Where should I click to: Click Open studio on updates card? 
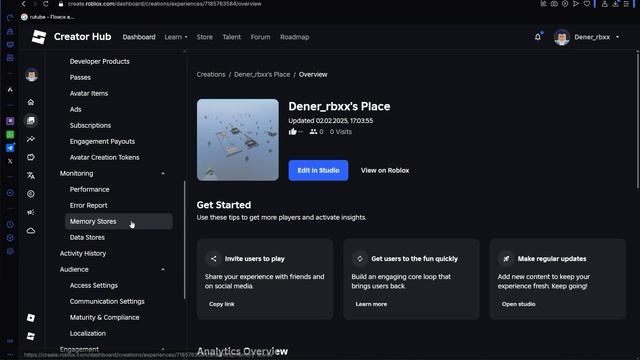tap(518, 304)
